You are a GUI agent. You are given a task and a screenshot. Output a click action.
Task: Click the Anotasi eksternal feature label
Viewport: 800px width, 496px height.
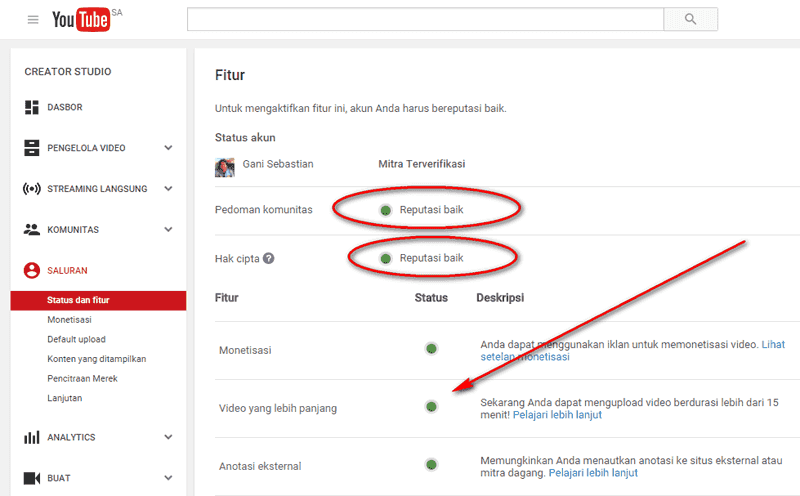260,466
